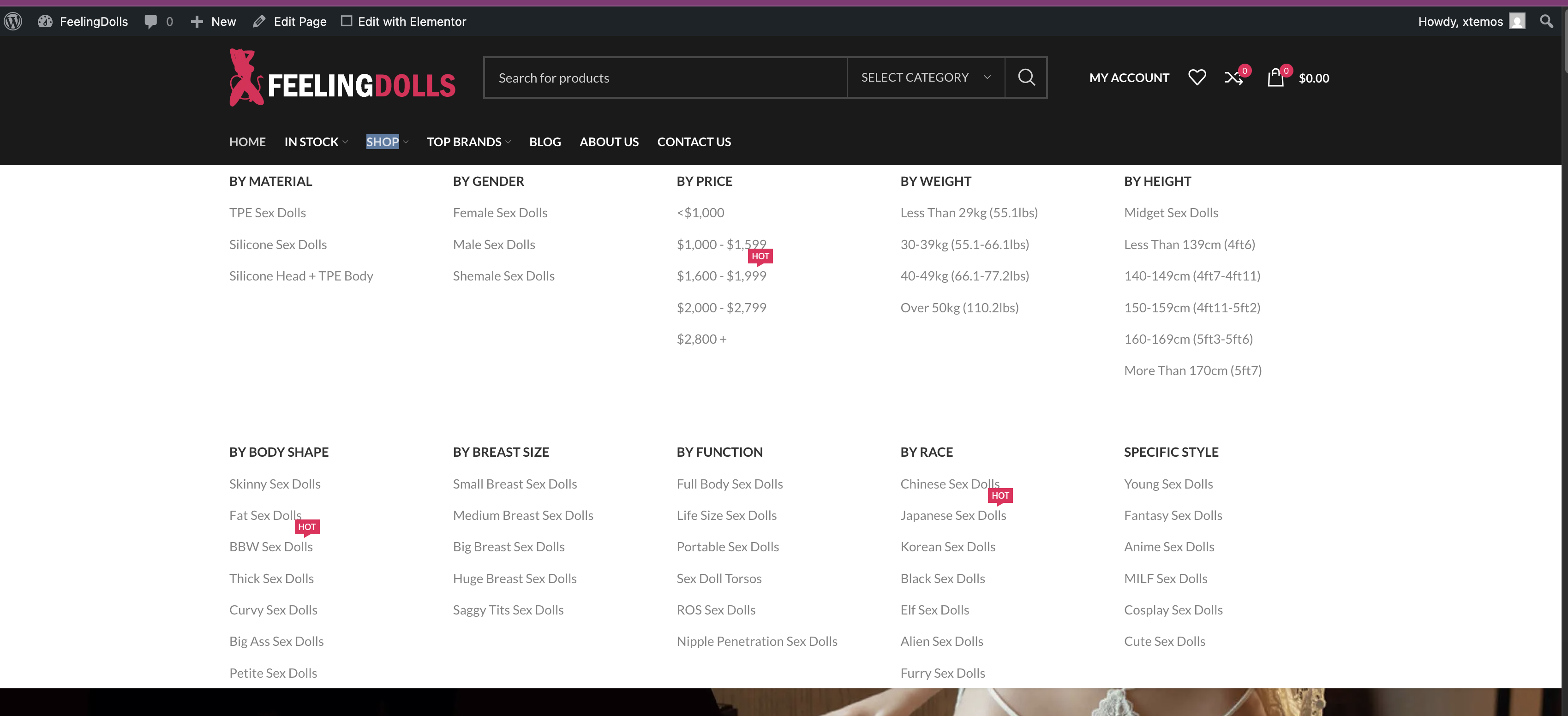The height and width of the screenshot is (716, 1568).
Task: Select Less Than 139cm (4ft6) height
Action: (1190, 245)
